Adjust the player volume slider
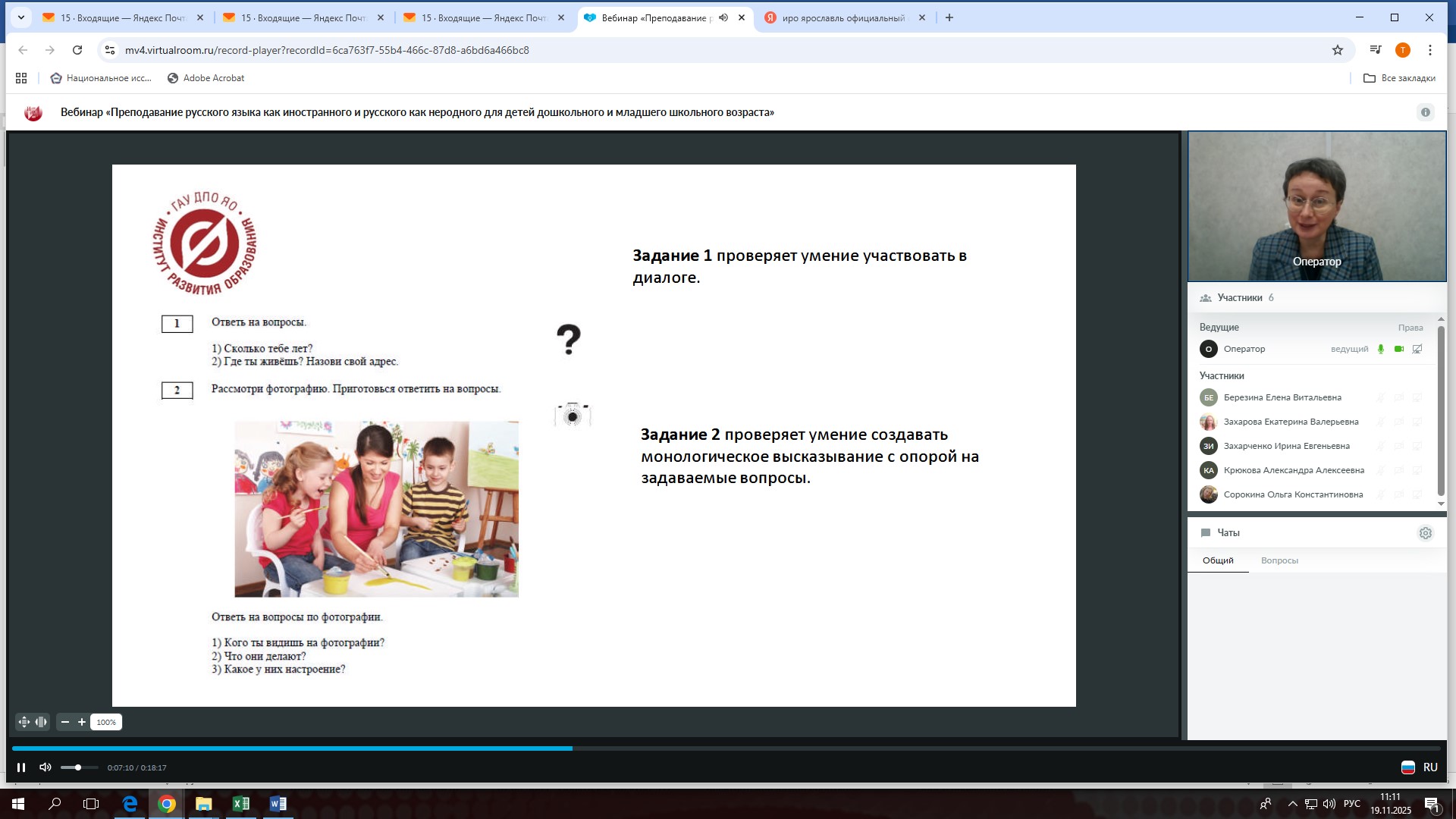 point(78,767)
